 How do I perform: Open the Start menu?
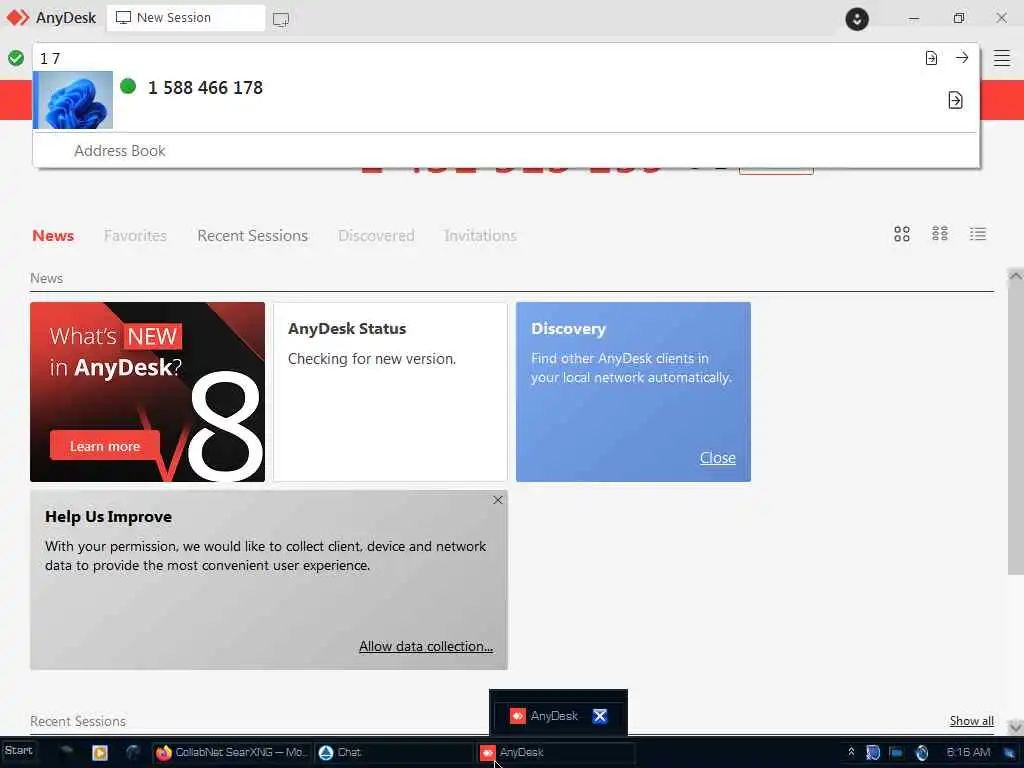coord(18,751)
